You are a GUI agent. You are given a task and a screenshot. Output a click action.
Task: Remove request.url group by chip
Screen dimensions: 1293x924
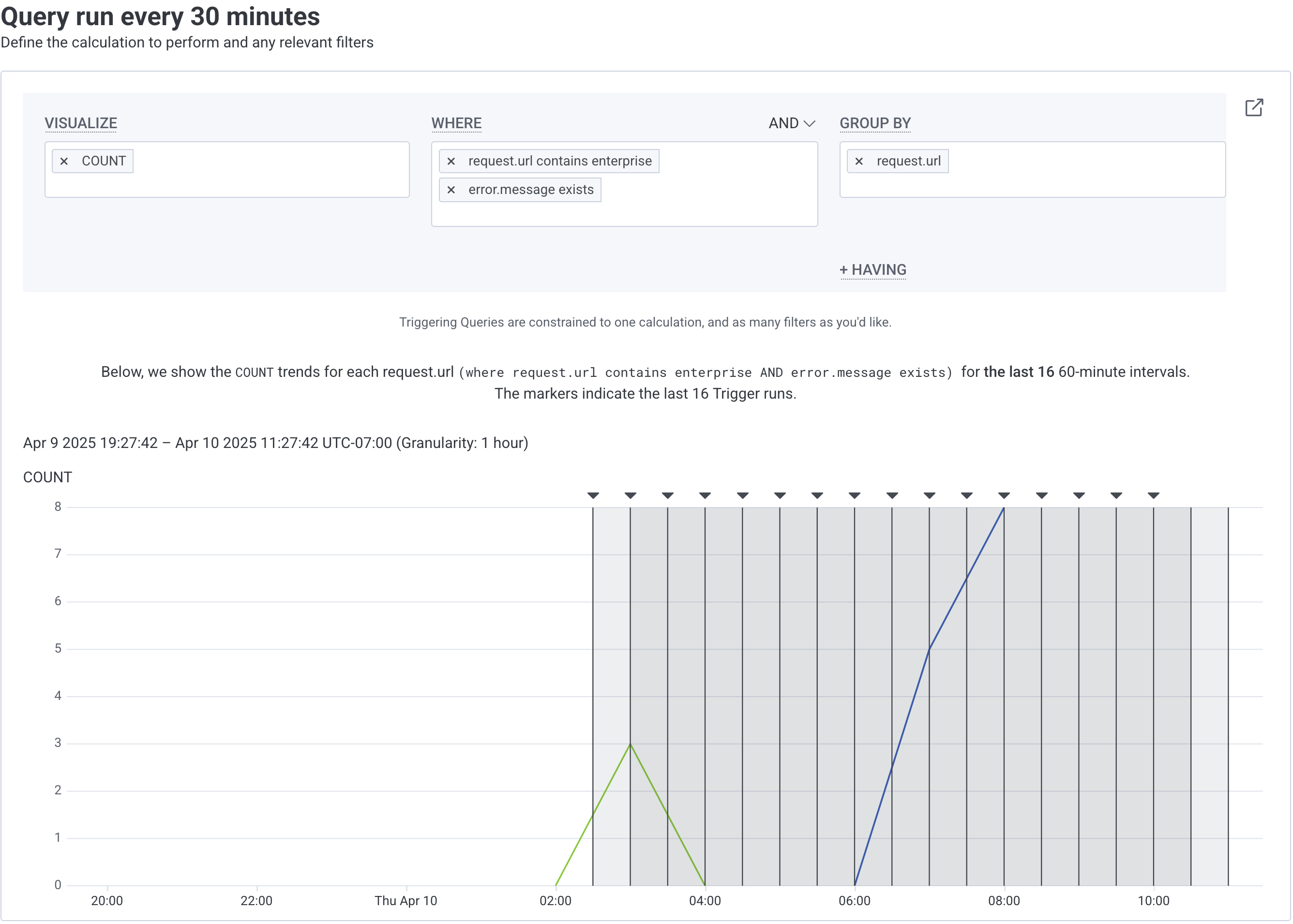859,162
